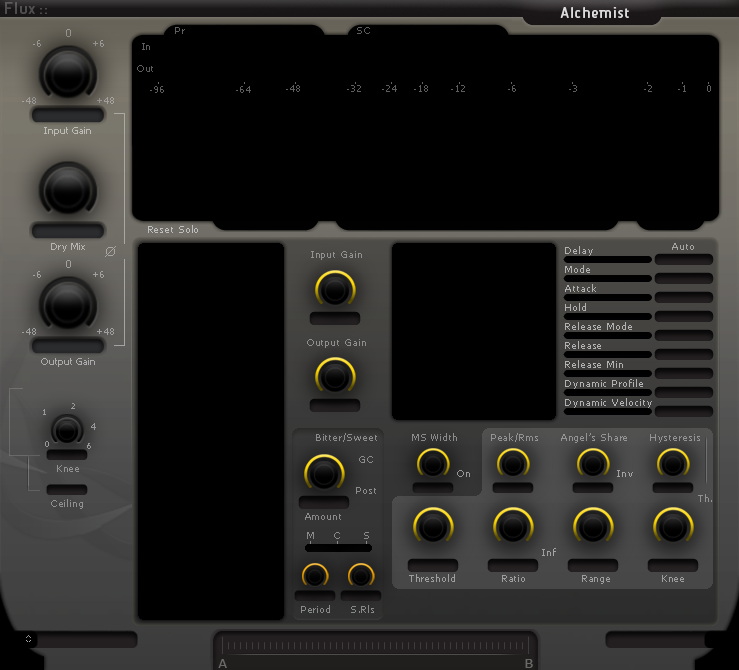Click the Delay slider bar
The height and width of the screenshot is (670, 739).
608,260
